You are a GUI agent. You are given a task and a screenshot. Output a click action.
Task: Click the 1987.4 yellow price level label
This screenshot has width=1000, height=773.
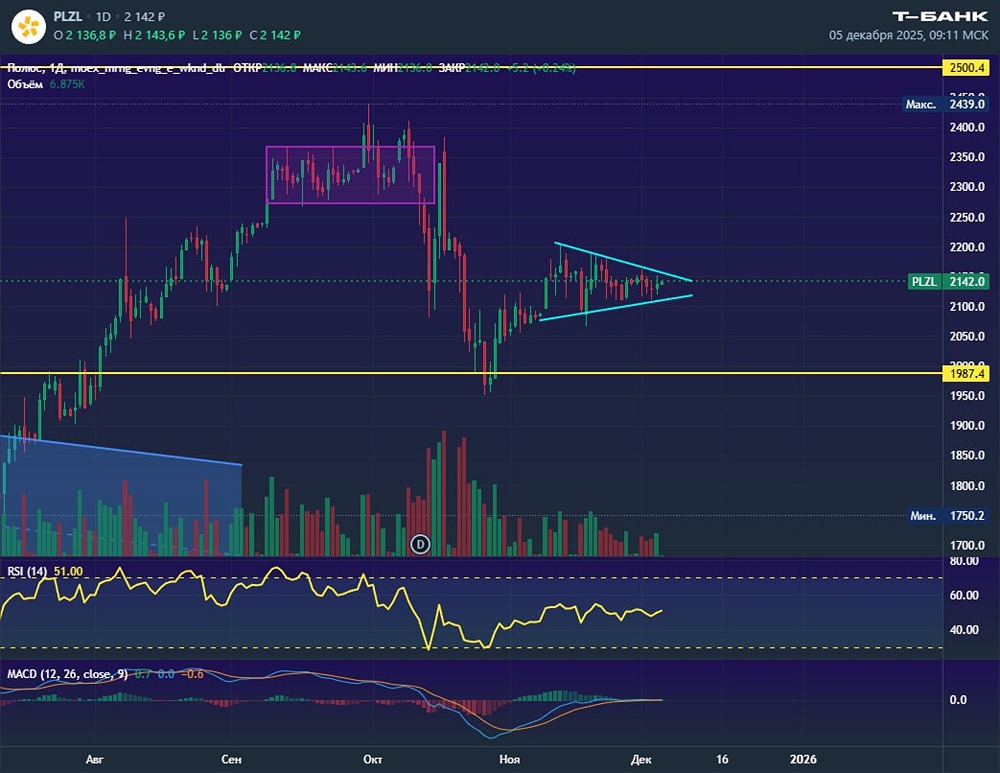pyautogui.click(x=966, y=374)
